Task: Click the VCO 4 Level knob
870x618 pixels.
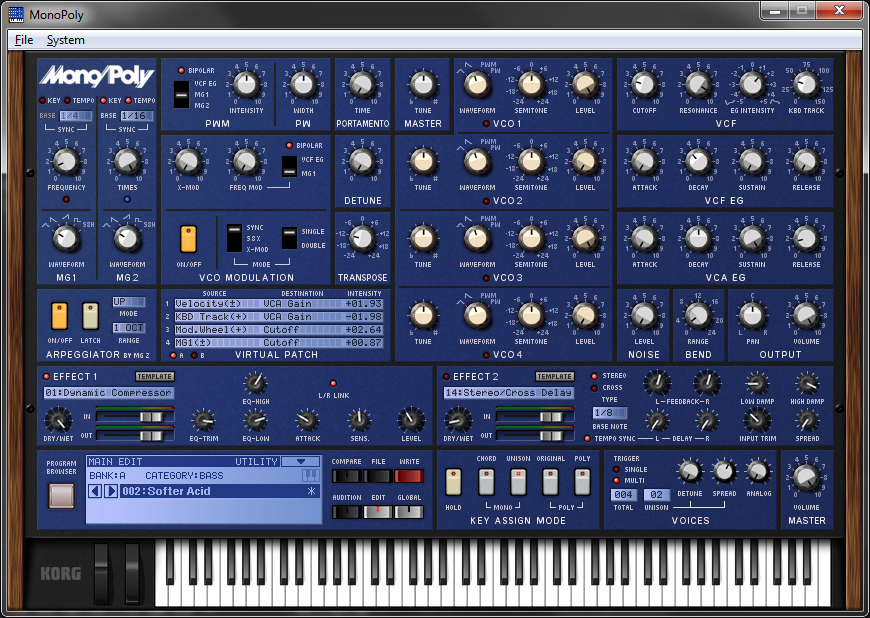Action: point(585,316)
